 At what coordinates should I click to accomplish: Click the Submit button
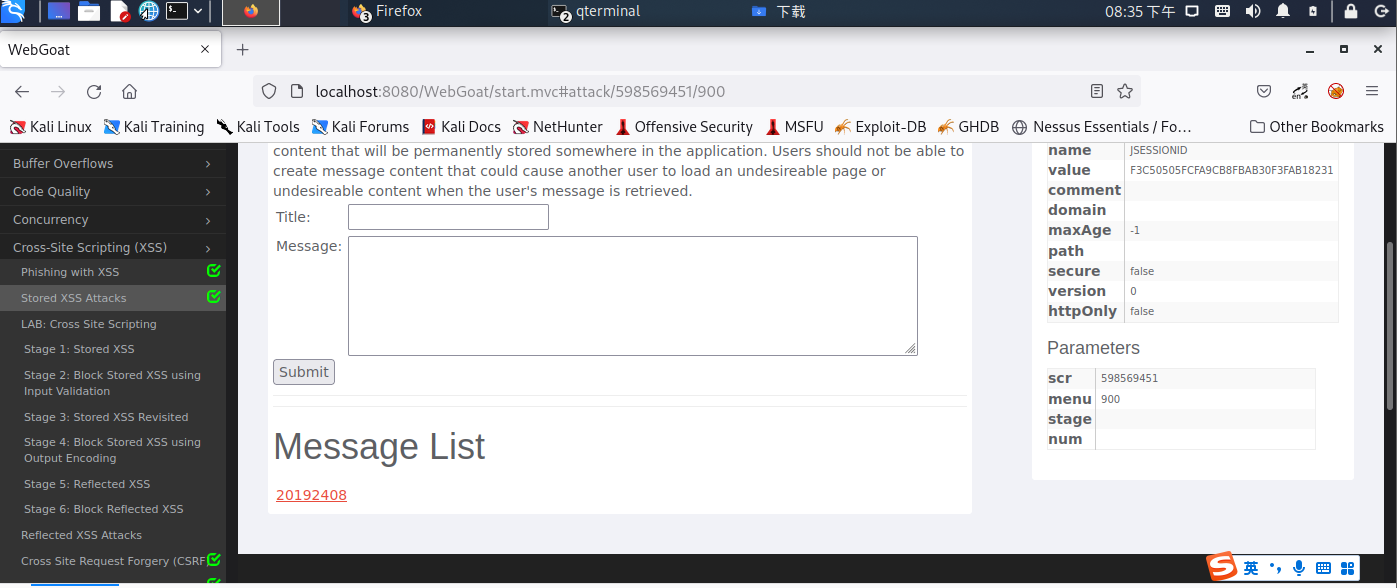tap(304, 372)
